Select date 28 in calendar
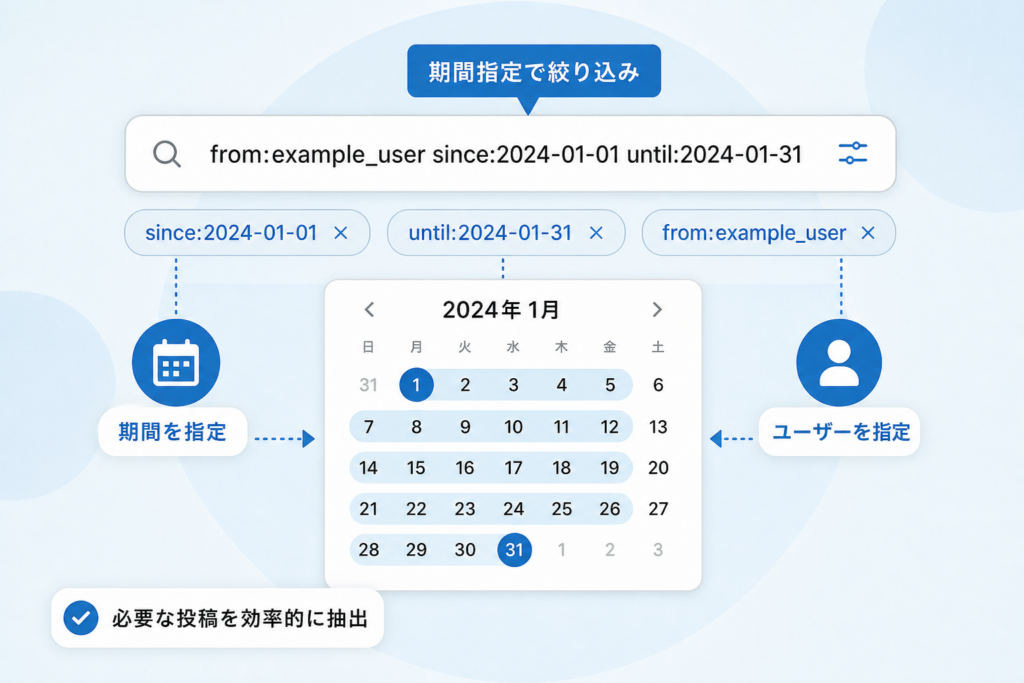 click(368, 550)
